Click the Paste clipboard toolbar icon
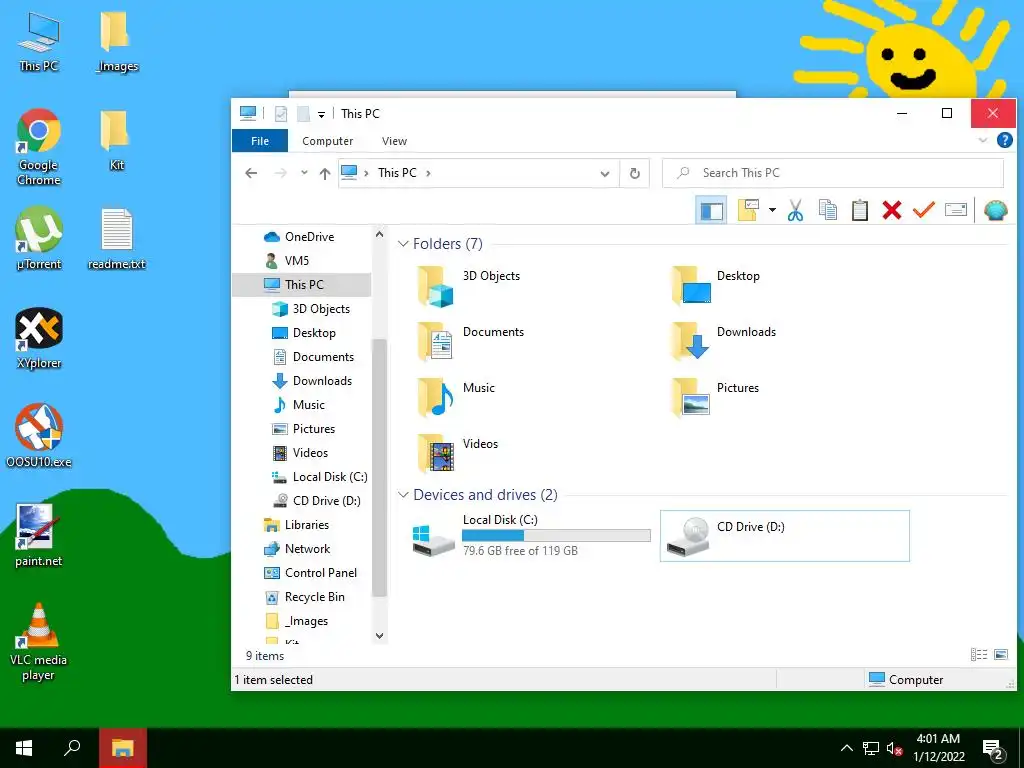Viewport: 1024px width, 768px height. coord(859,210)
